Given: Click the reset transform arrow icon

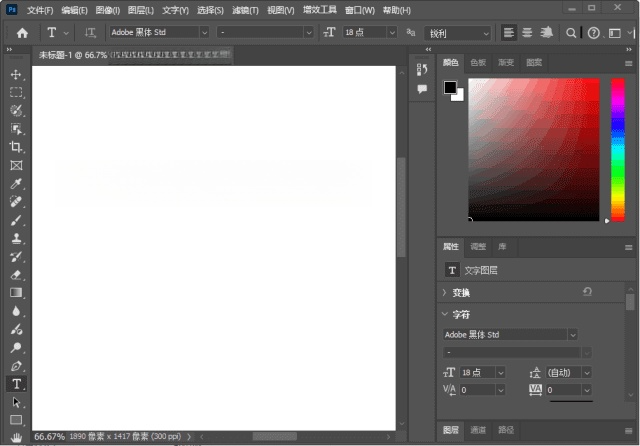Looking at the screenshot, I should tap(587, 292).
